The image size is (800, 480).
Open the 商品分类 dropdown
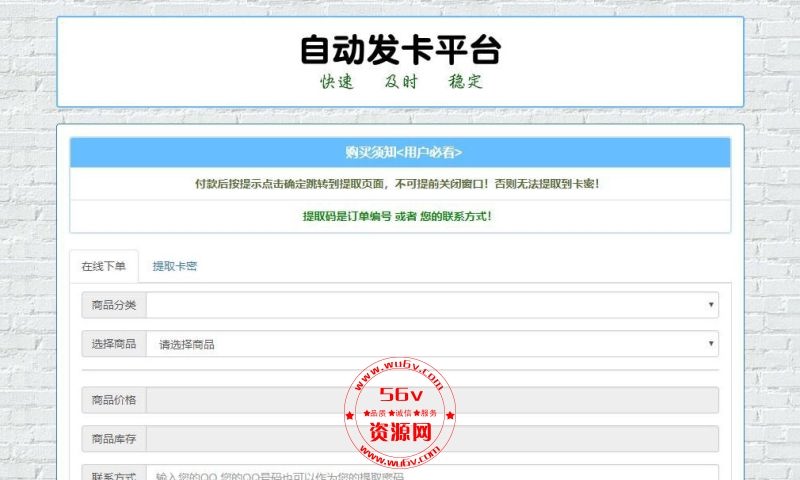[x=432, y=305]
